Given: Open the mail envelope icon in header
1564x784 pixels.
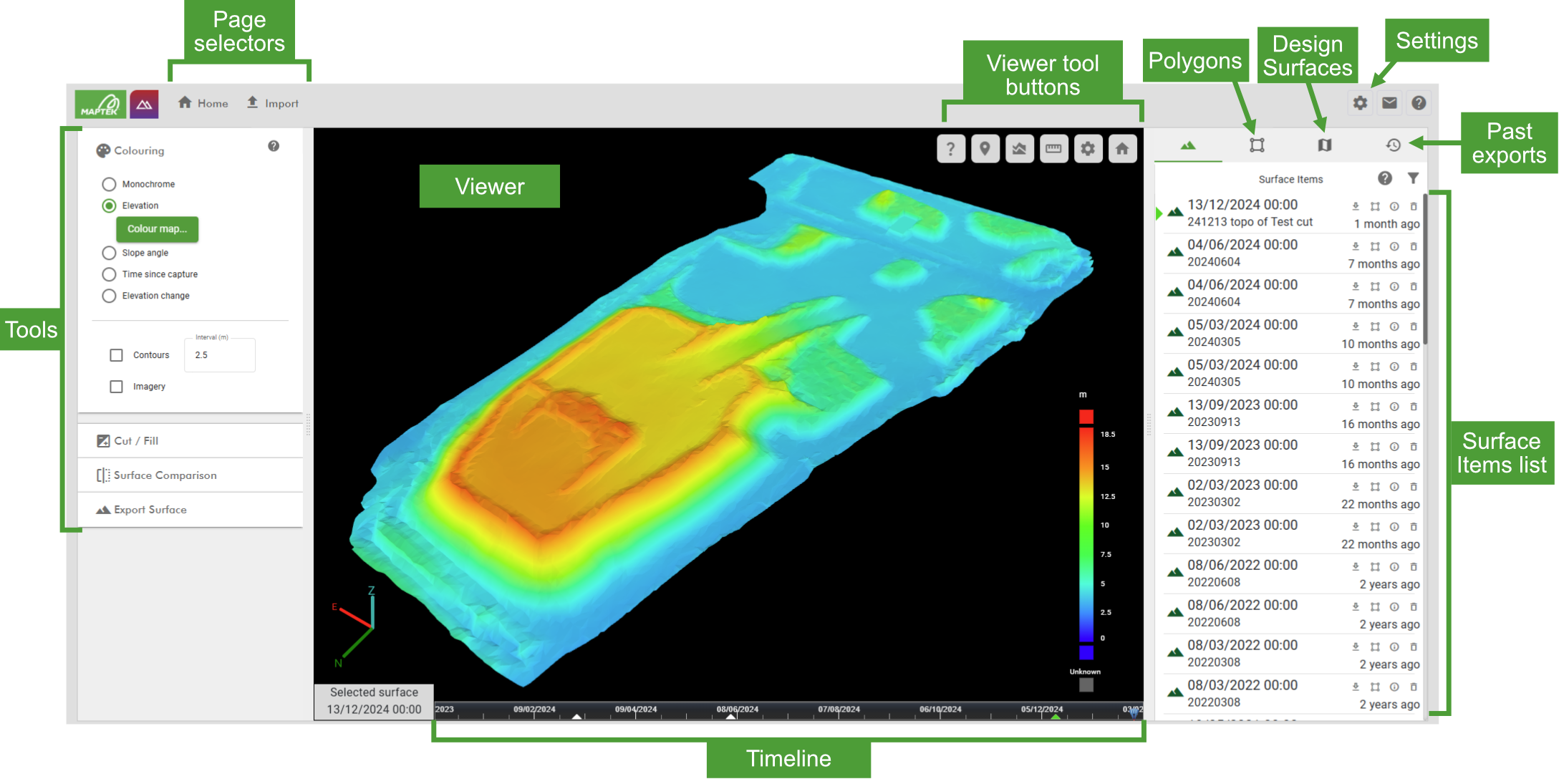Looking at the screenshot, I should tap(1389, 103).
